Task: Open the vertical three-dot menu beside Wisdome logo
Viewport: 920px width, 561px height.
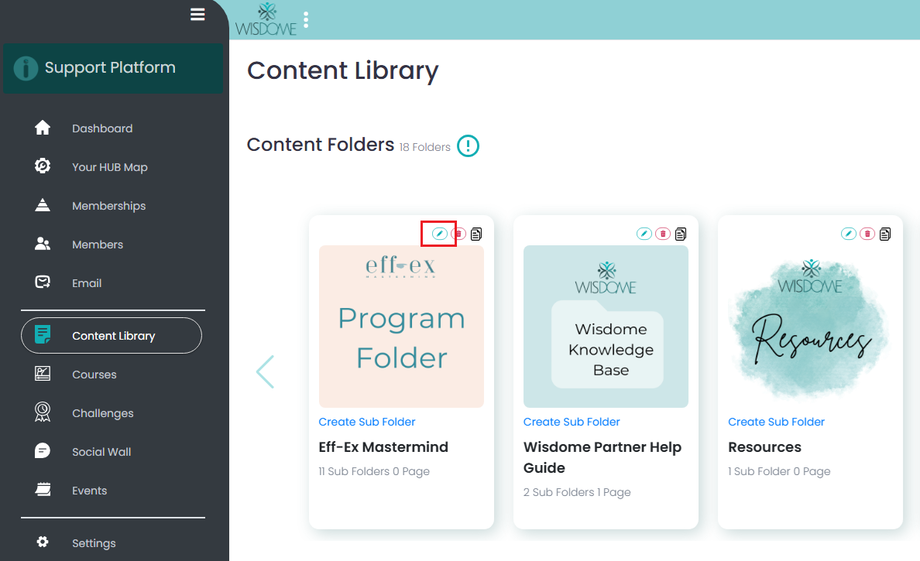Action: click(306, 19)
